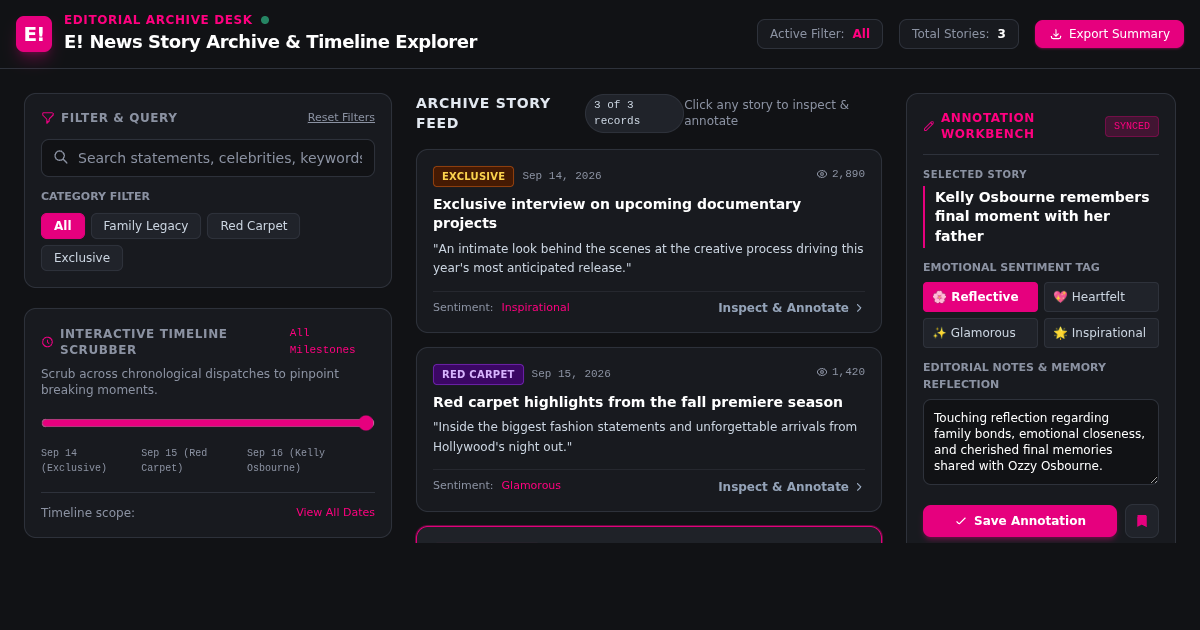Screen dimensions: 1200x630
Task: Click the magnifier icon in search box
Action: (61, 157)
